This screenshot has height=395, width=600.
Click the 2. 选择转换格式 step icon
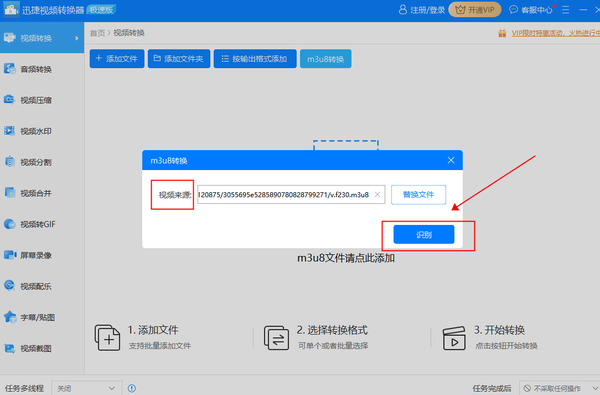276,338
